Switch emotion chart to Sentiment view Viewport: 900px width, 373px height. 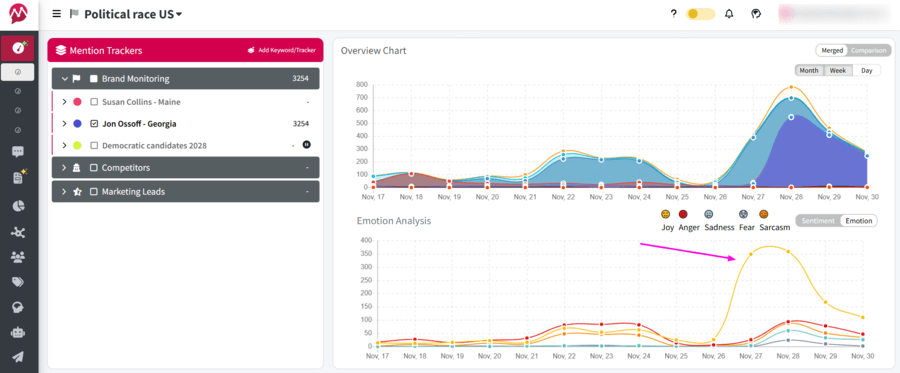coord(817,221)
